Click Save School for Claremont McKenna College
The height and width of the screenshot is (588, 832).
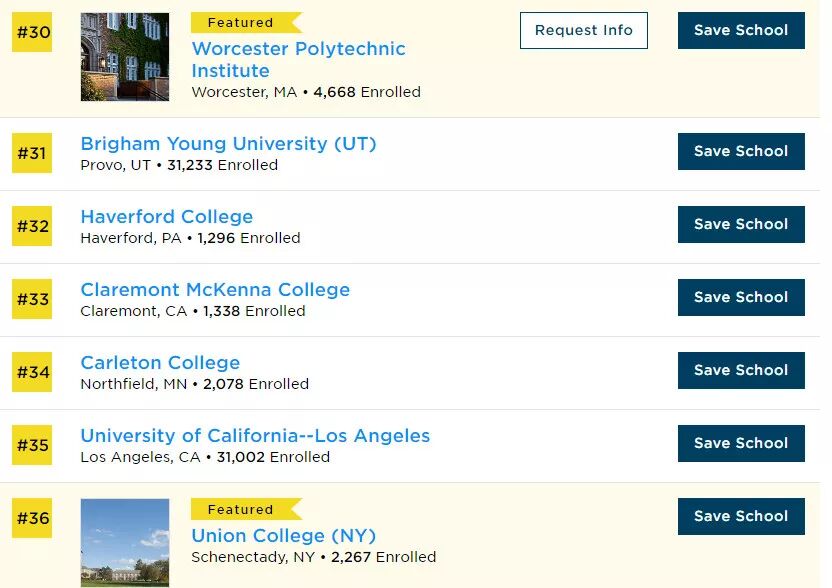[x=741, y=297]
